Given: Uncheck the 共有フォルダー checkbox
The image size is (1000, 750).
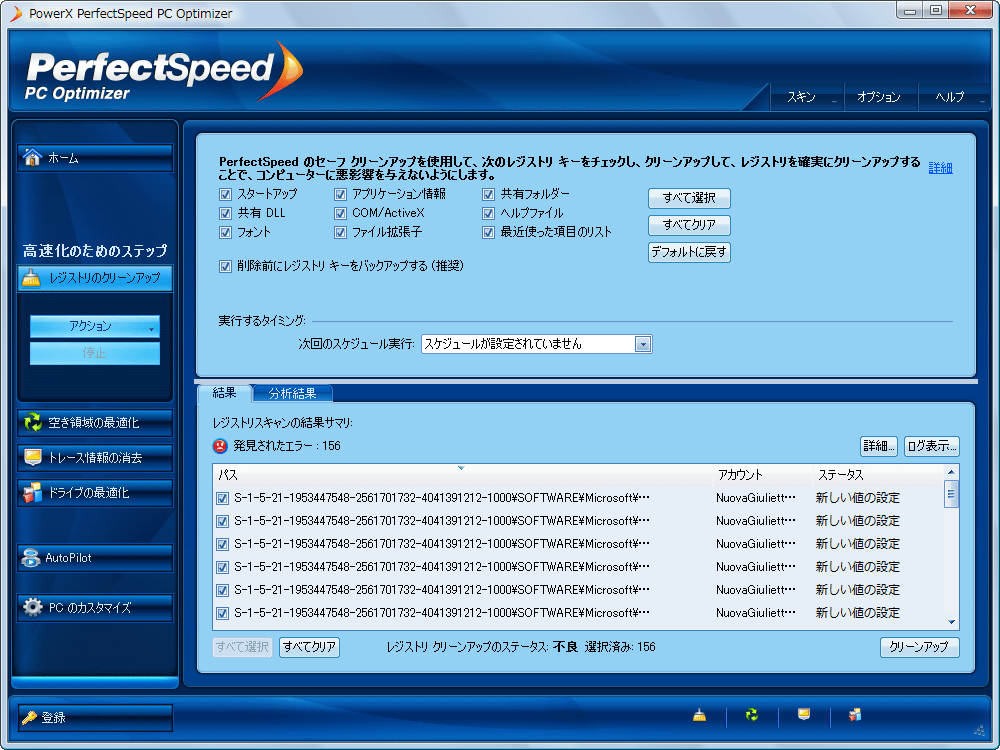Looking at the screenshot, I should coord(489,194).
